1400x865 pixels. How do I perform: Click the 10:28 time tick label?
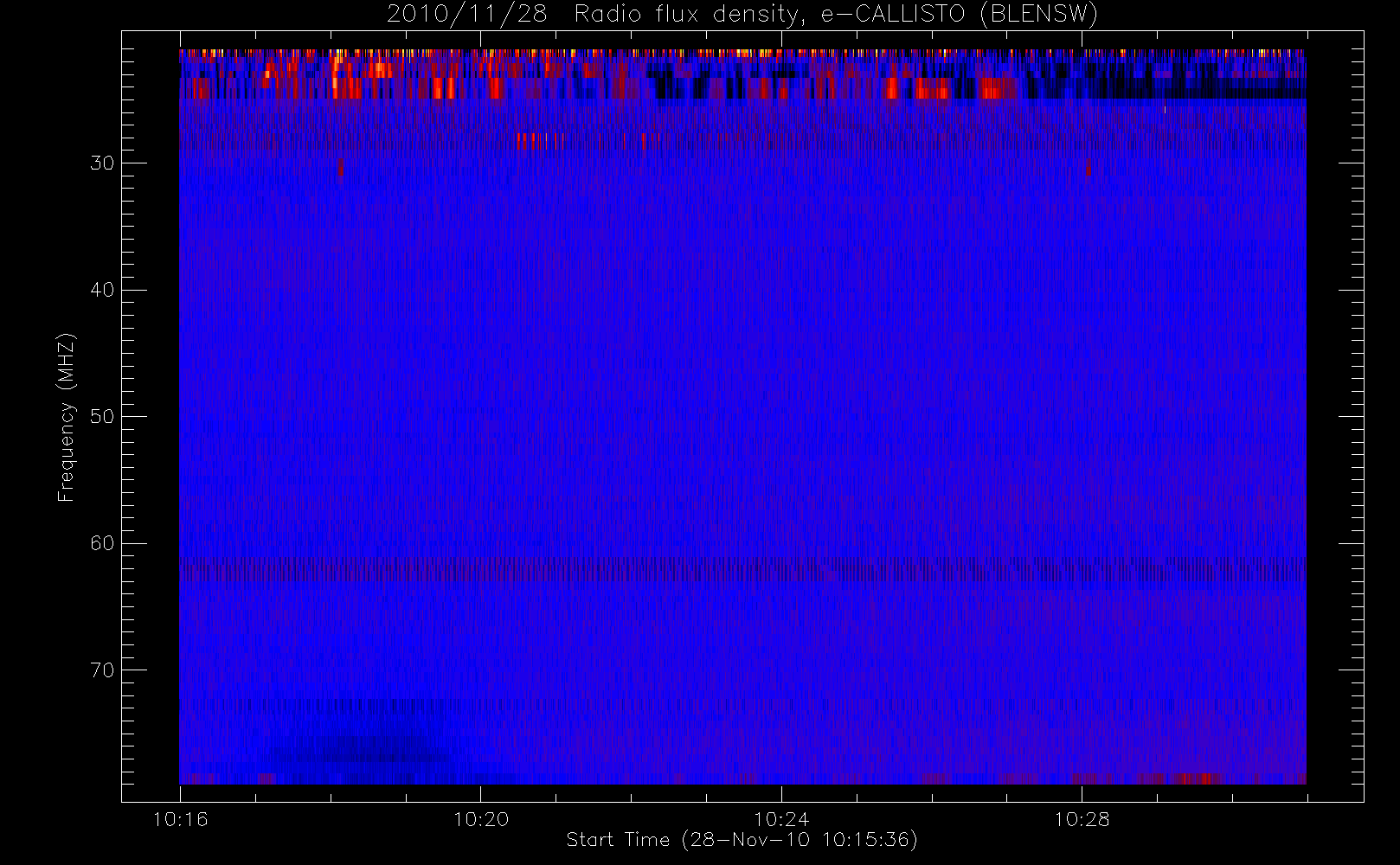[1082, 819]
